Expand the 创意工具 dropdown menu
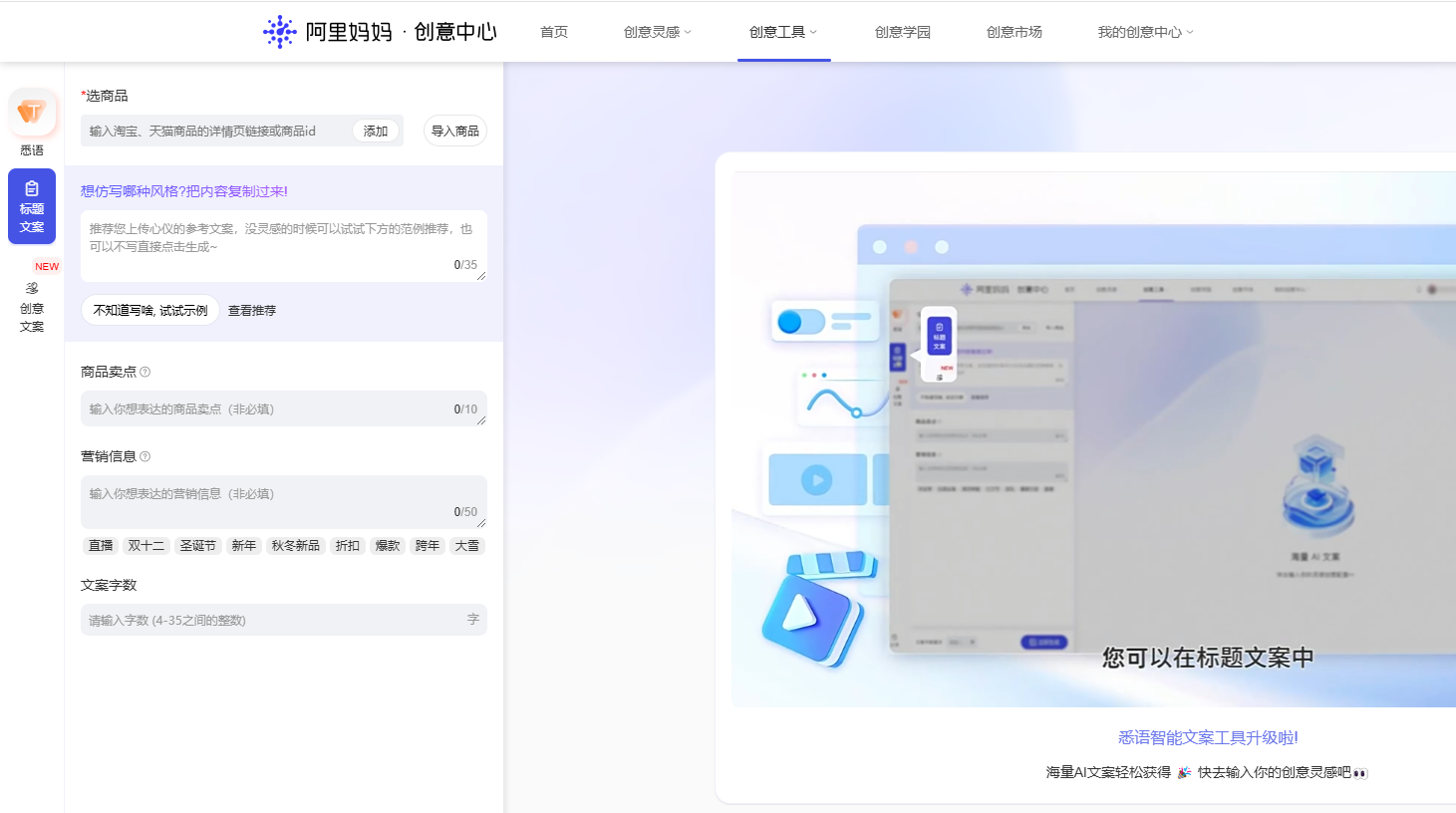The image size is (1456, 813). [783, 32]
